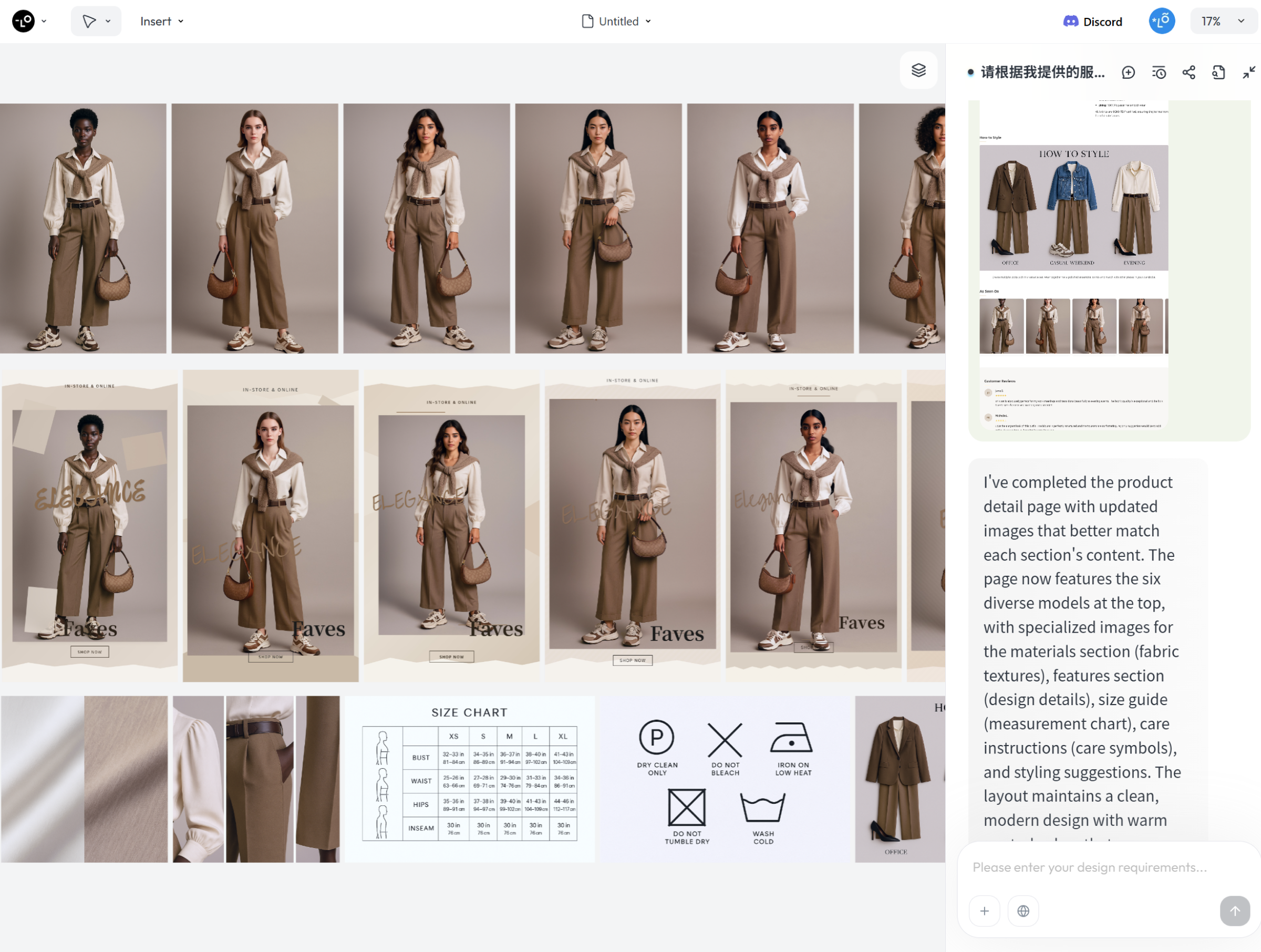Open the logo menu dropdown
This screenshot has width=1261, height=952.
click(x=29, y=21)
